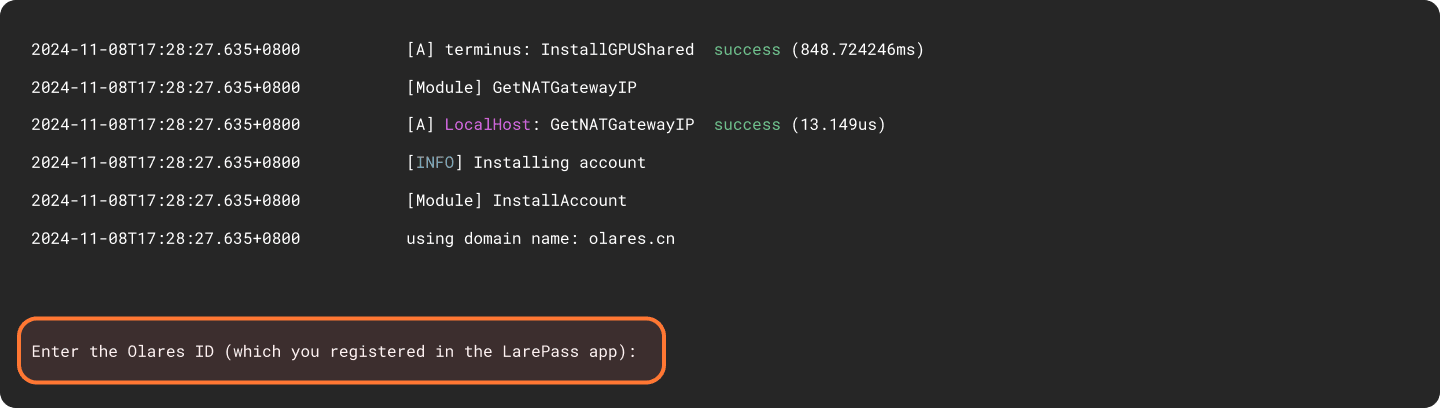The height and width of the screenshot is (408, 1440).
Task: Click the timestamp beside the [INFO] entry
Action: [x=165, y=163]
